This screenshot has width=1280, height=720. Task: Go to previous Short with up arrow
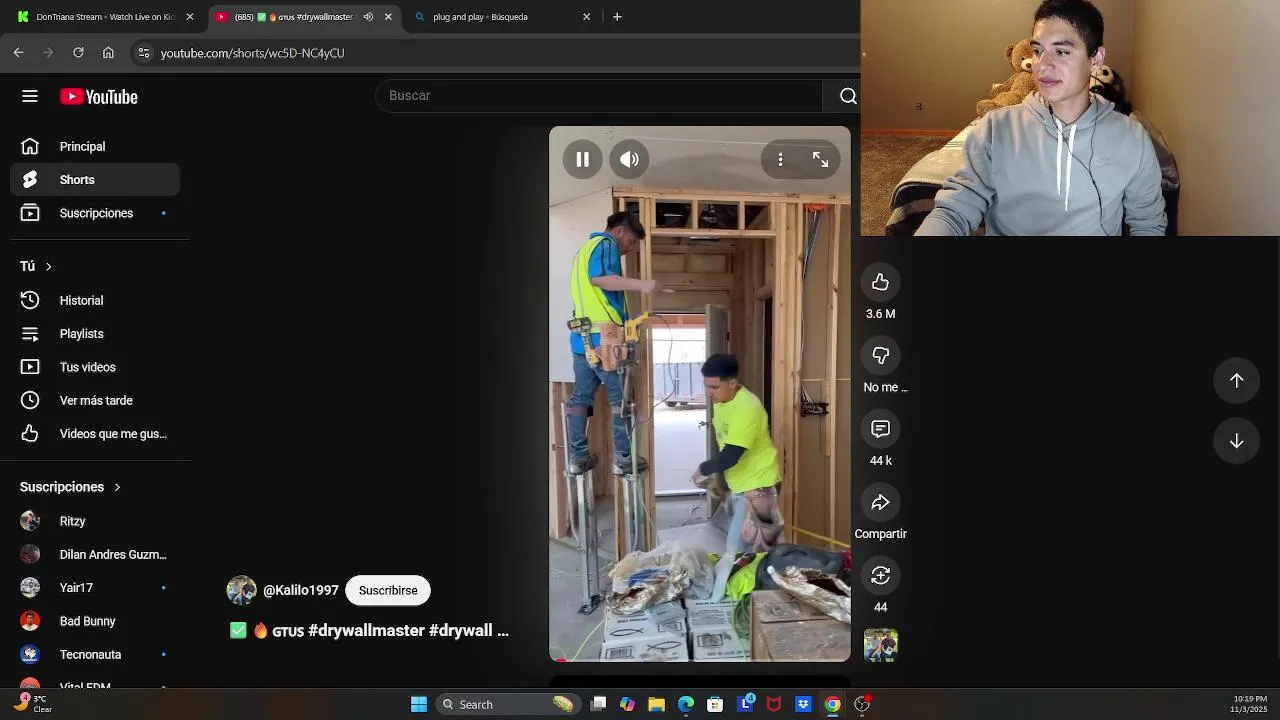click(1236, 380)
